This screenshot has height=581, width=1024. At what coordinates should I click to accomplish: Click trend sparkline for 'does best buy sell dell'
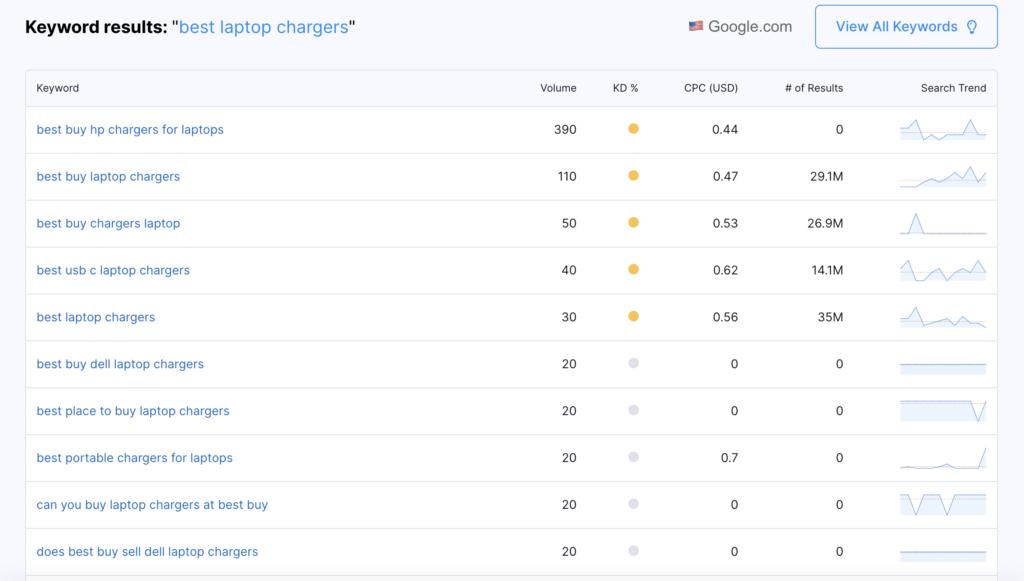coord(943,556)
